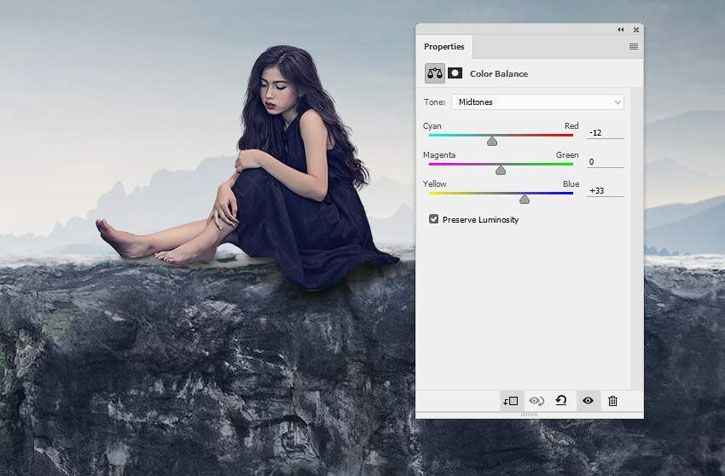725x476 pixels.
Task: Collapse the panel with double-arrow icon
Action: [620, 30]
